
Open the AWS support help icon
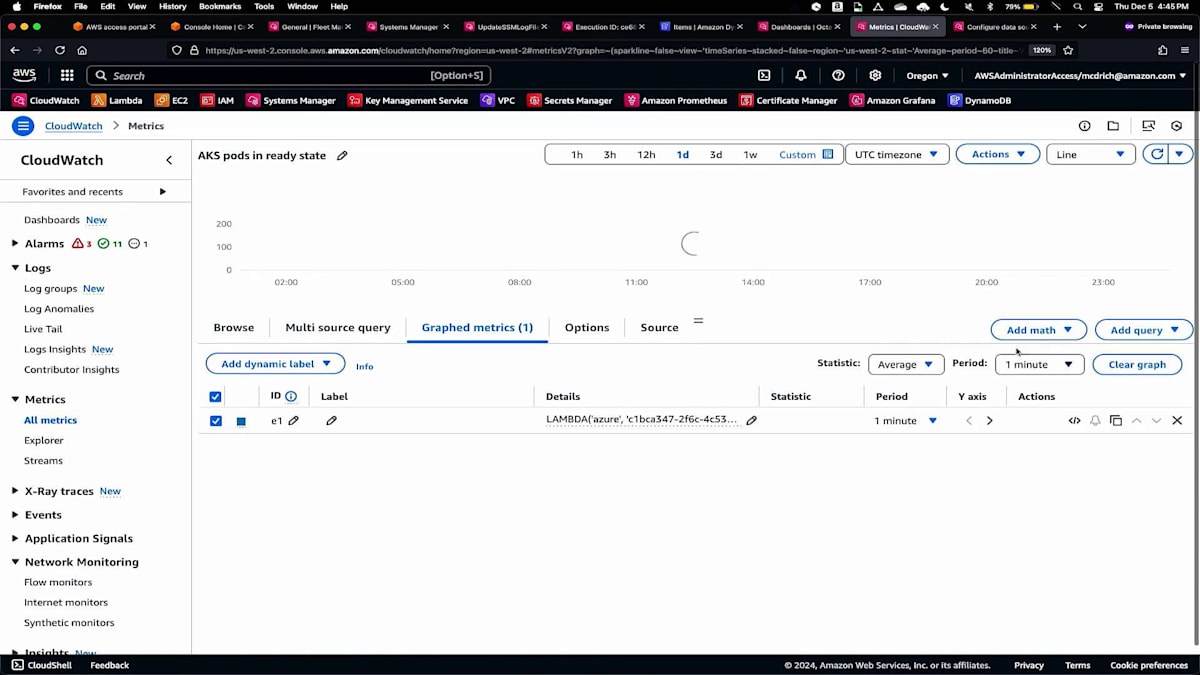point(838,75)
